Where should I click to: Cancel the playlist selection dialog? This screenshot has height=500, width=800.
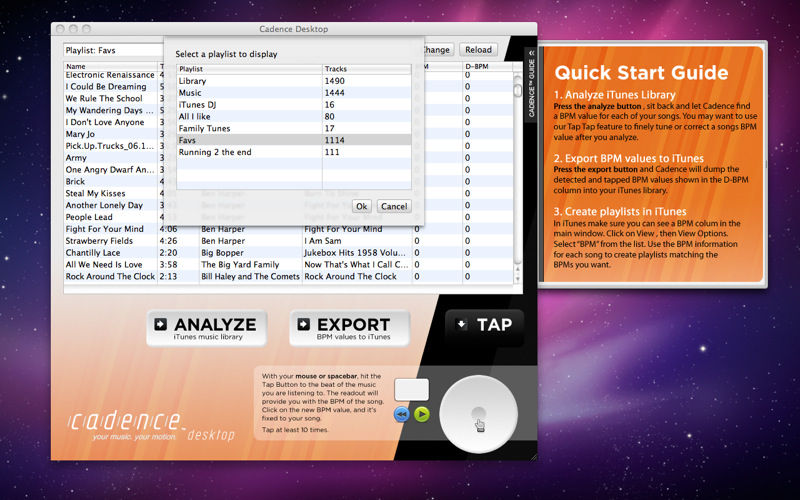click(x=394, y=206)
